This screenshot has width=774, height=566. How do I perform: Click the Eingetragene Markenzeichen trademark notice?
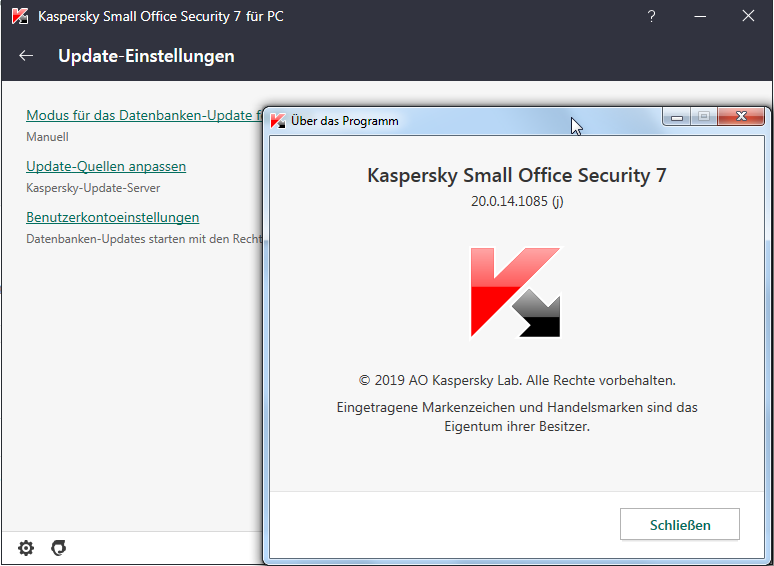(x=517, y=416)
